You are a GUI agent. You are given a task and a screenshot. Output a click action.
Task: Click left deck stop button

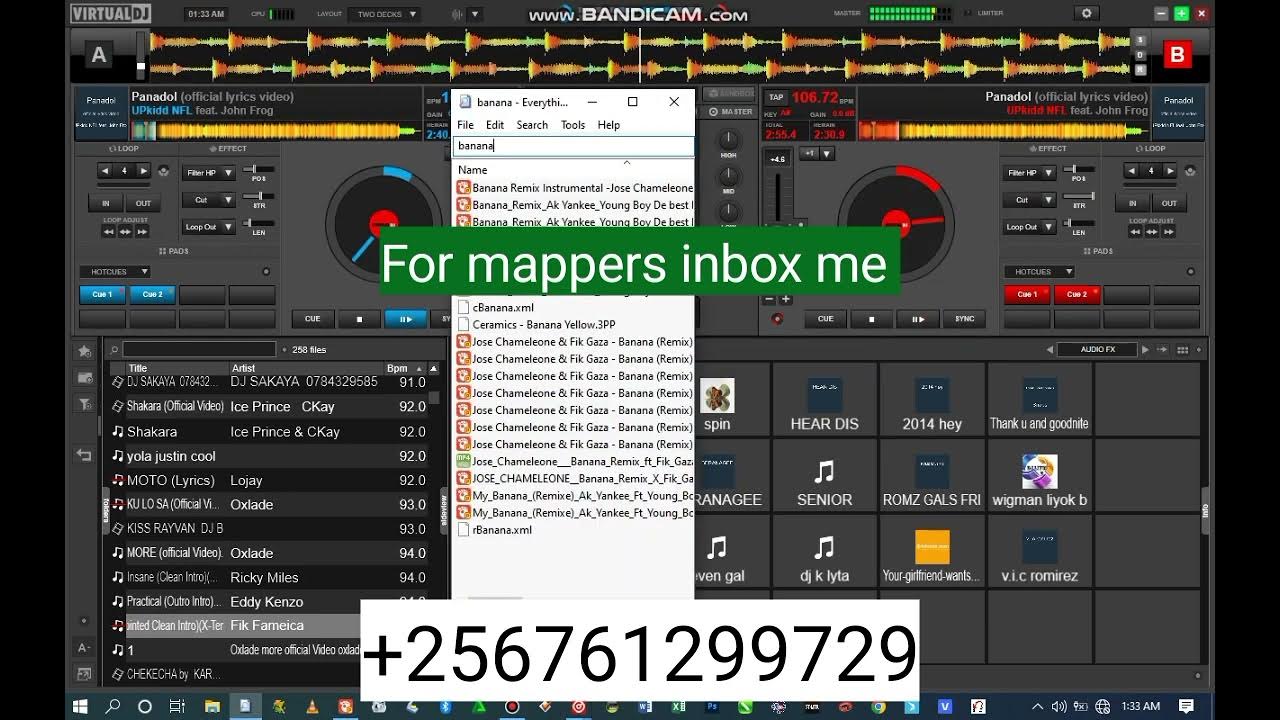360,319
